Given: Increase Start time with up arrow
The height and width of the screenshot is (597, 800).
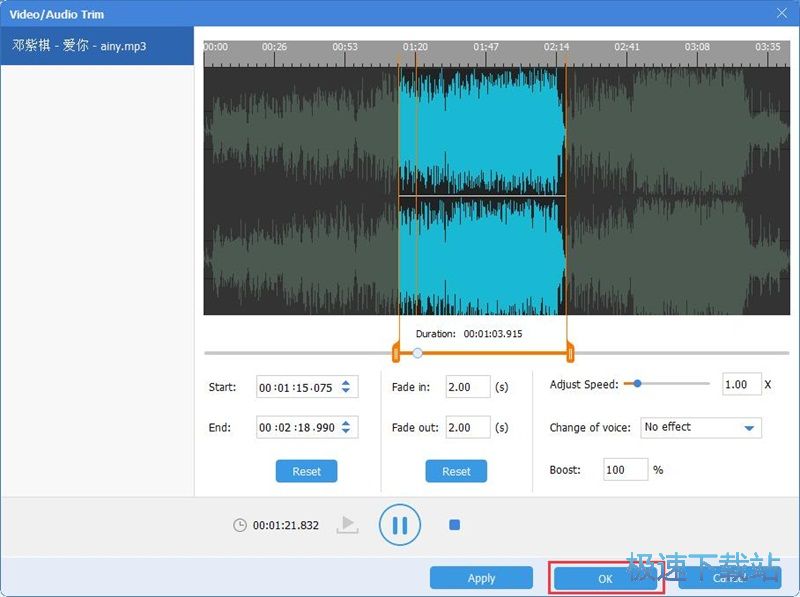Looking at the screenshot, I should tap(346, 383).
